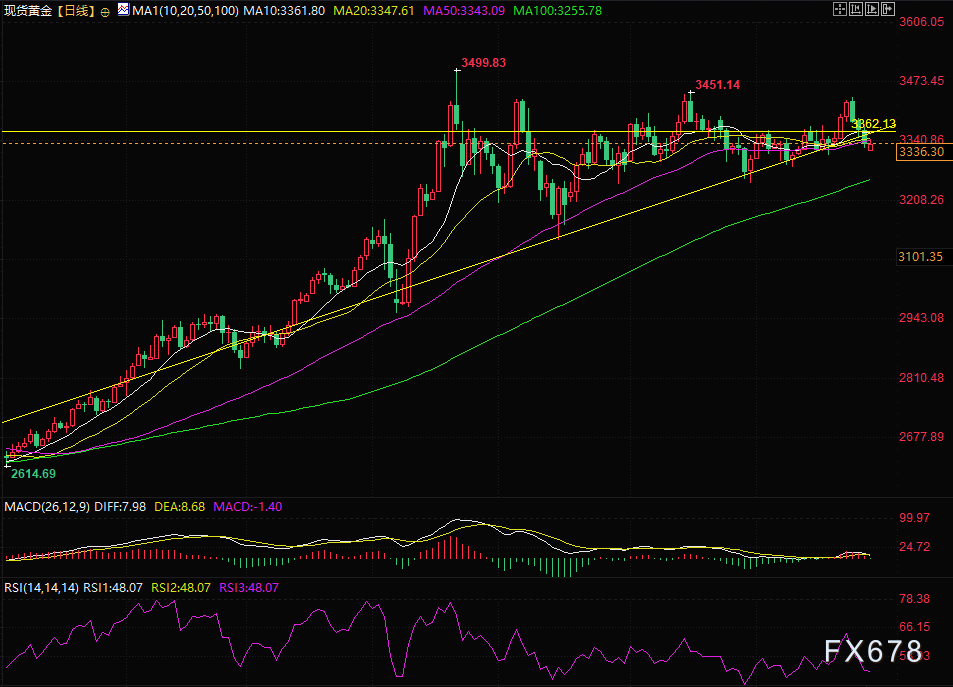Open MA1(10,20,50,100) indicator settings
Screen dimensions: 953x687
pyautogui.click(x=183, y=10)
